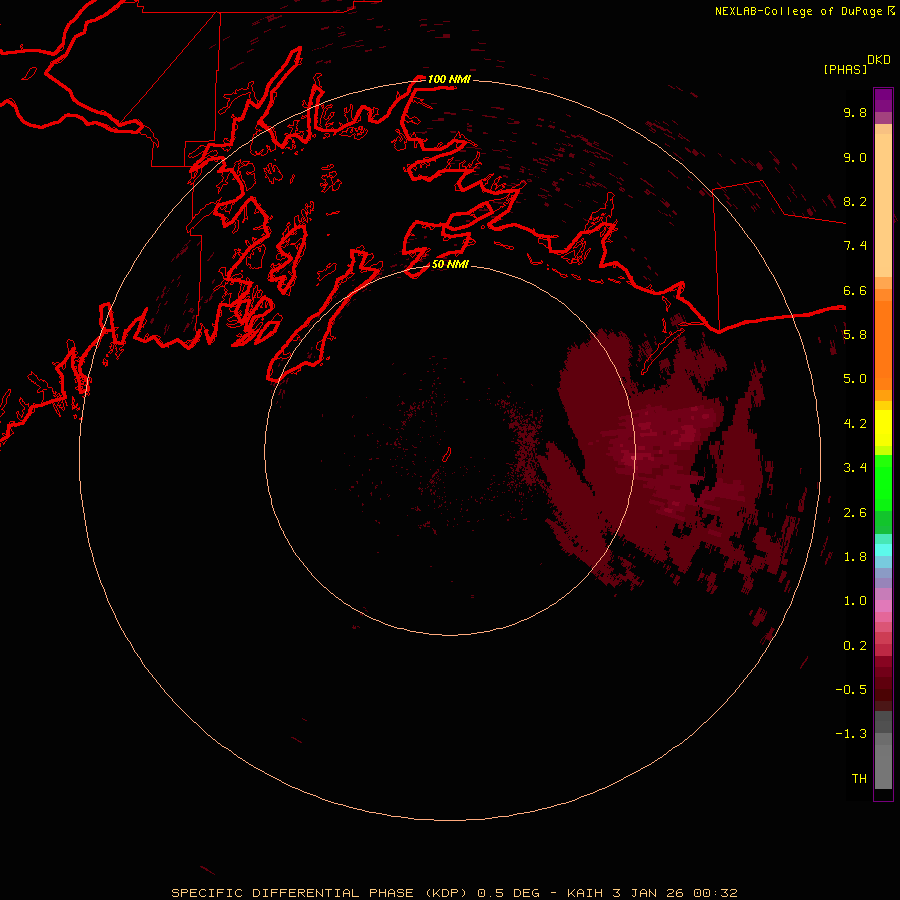Select the 6.6 scale label
This screenshot has height=900, width=900.
click(855, 290)
